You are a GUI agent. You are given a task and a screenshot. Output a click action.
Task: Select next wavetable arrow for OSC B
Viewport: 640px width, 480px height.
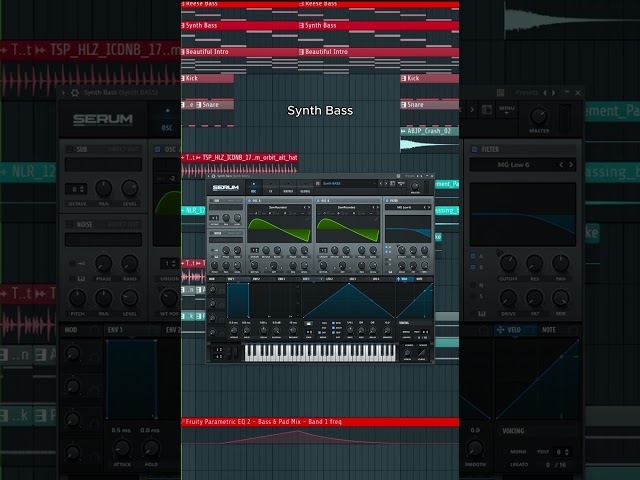click(378, 207)
